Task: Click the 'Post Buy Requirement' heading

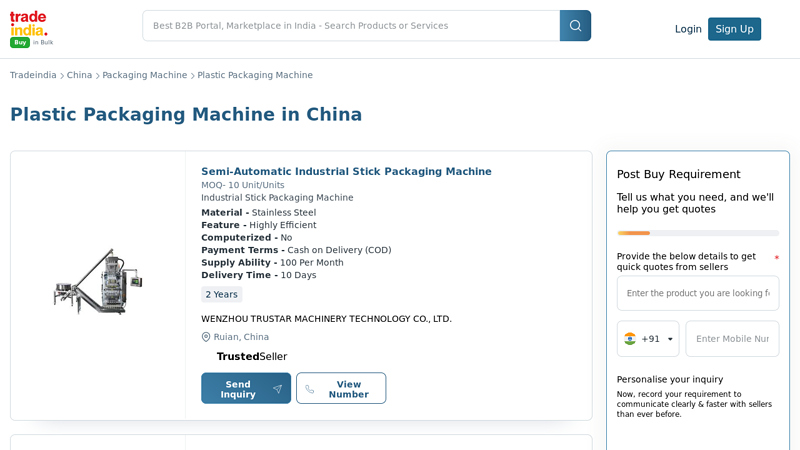Action: 679,174
